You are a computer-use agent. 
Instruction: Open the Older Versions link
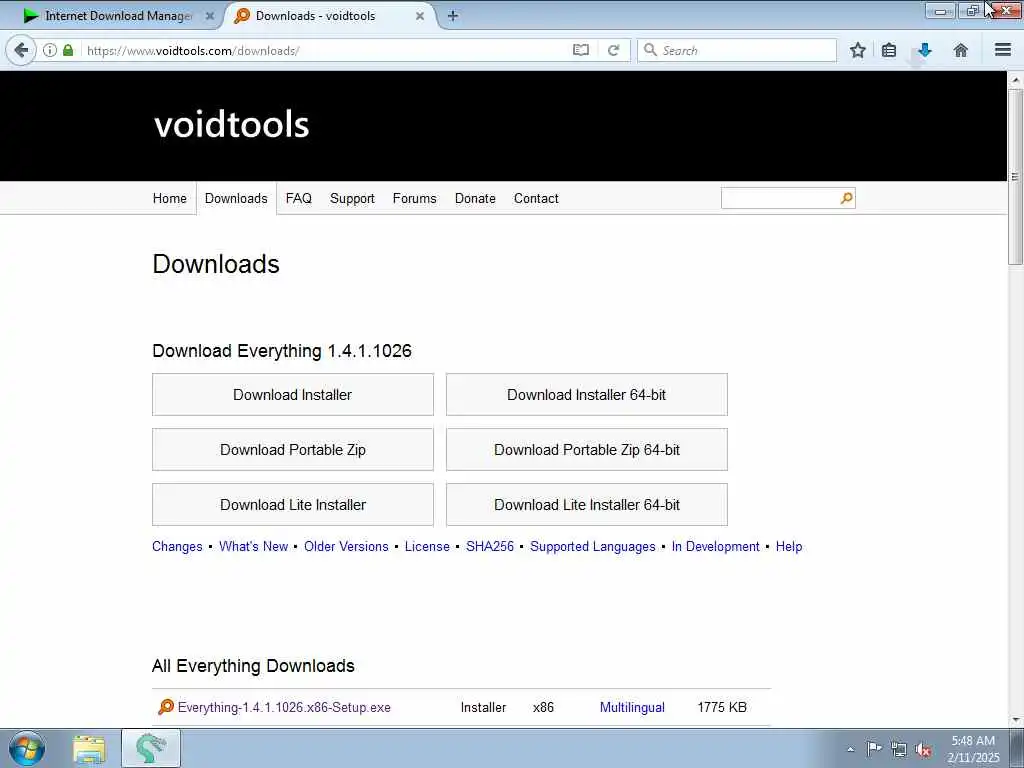(x=346, y=546)
